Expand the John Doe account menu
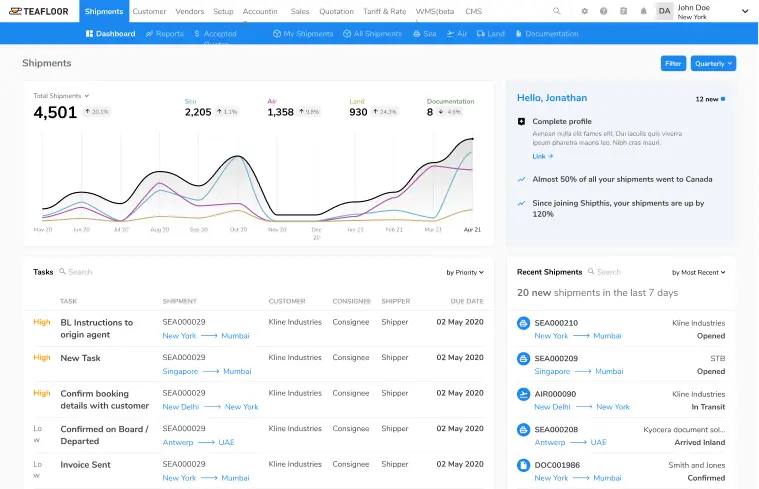Screen dimensions: 759x489 pos(745,11)
